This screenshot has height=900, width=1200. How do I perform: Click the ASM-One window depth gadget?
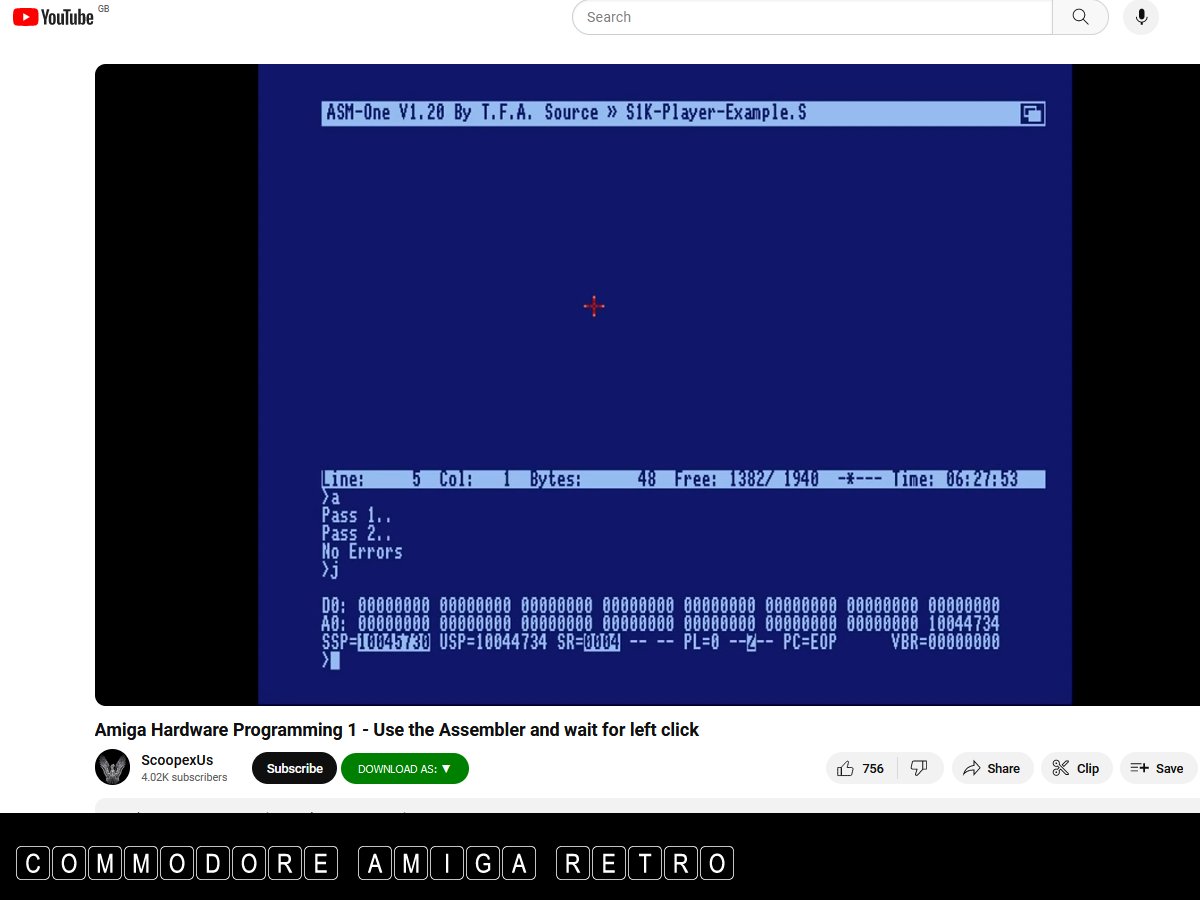pos(1031,113)
